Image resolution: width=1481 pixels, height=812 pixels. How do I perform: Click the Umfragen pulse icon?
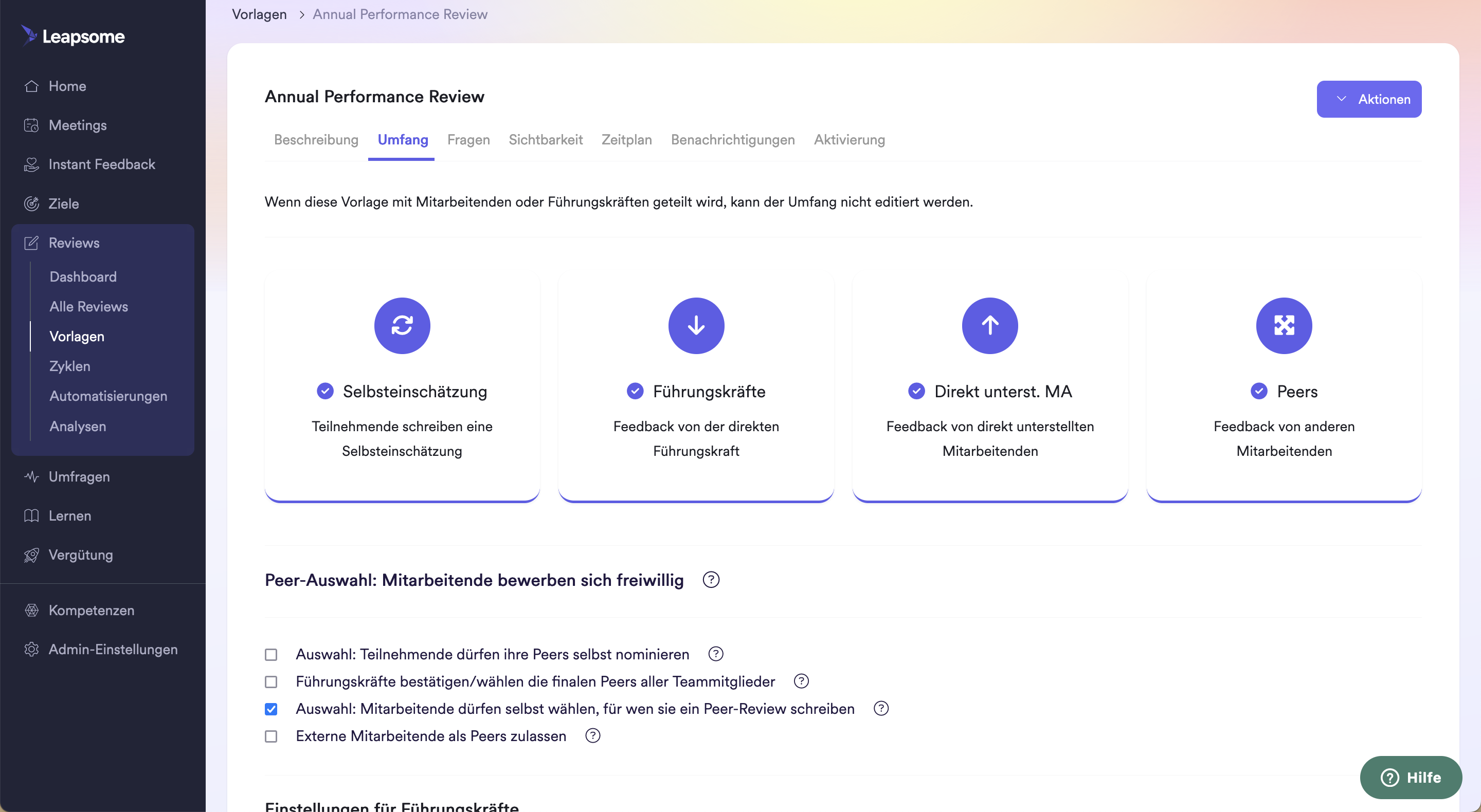[x=31, y=476]
